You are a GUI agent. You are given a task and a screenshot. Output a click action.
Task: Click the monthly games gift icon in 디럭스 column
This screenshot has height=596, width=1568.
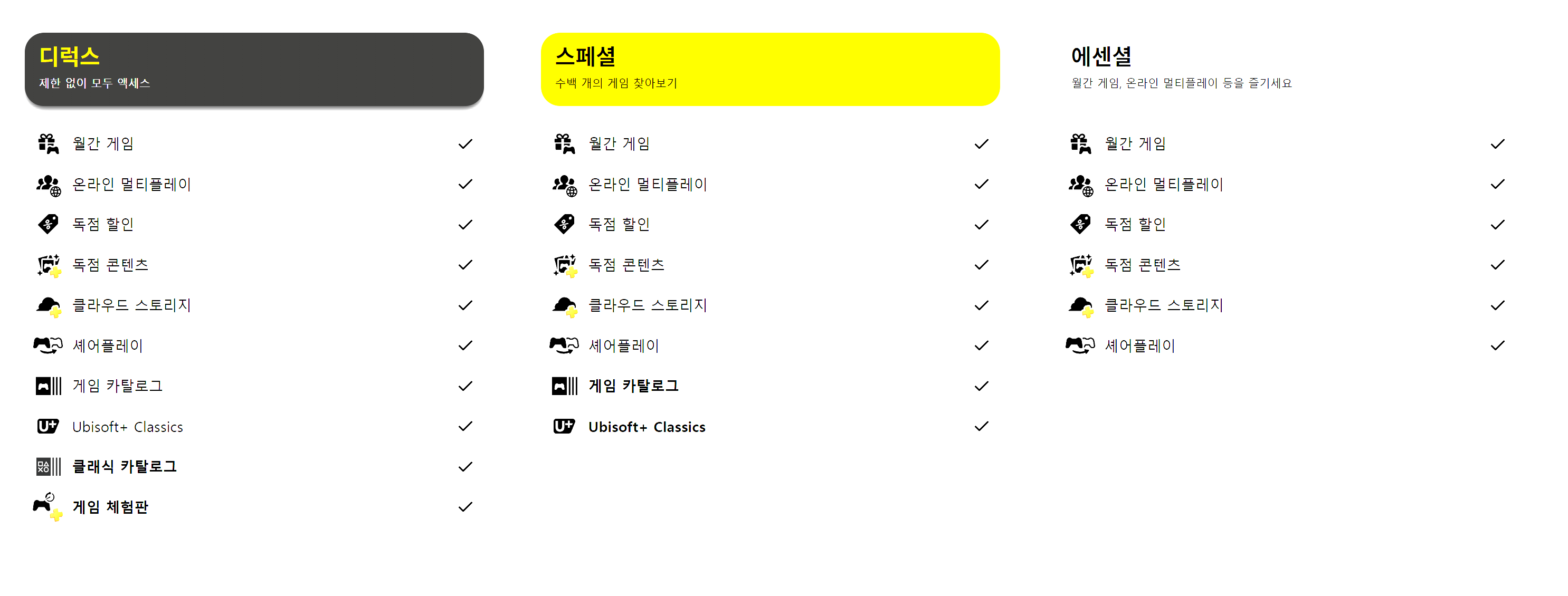pyautogui.click(x=48, y=144)
